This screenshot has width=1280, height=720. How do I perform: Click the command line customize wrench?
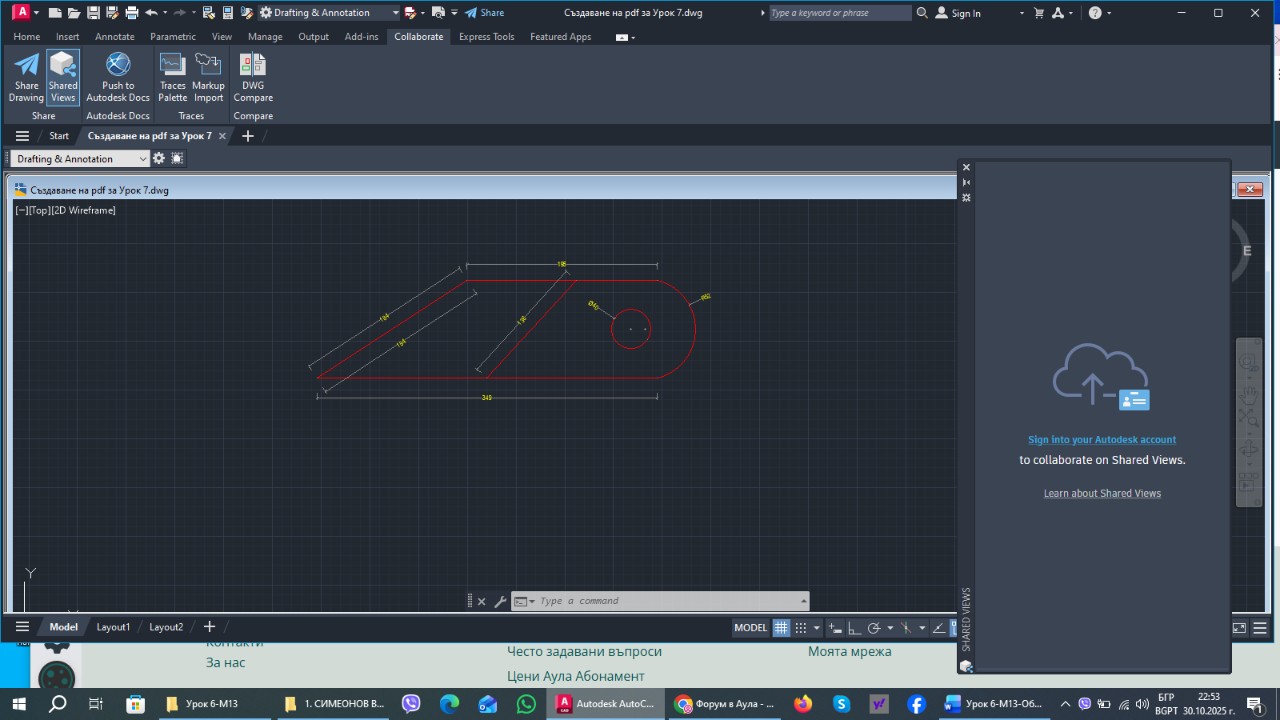[x=500, y=602]
